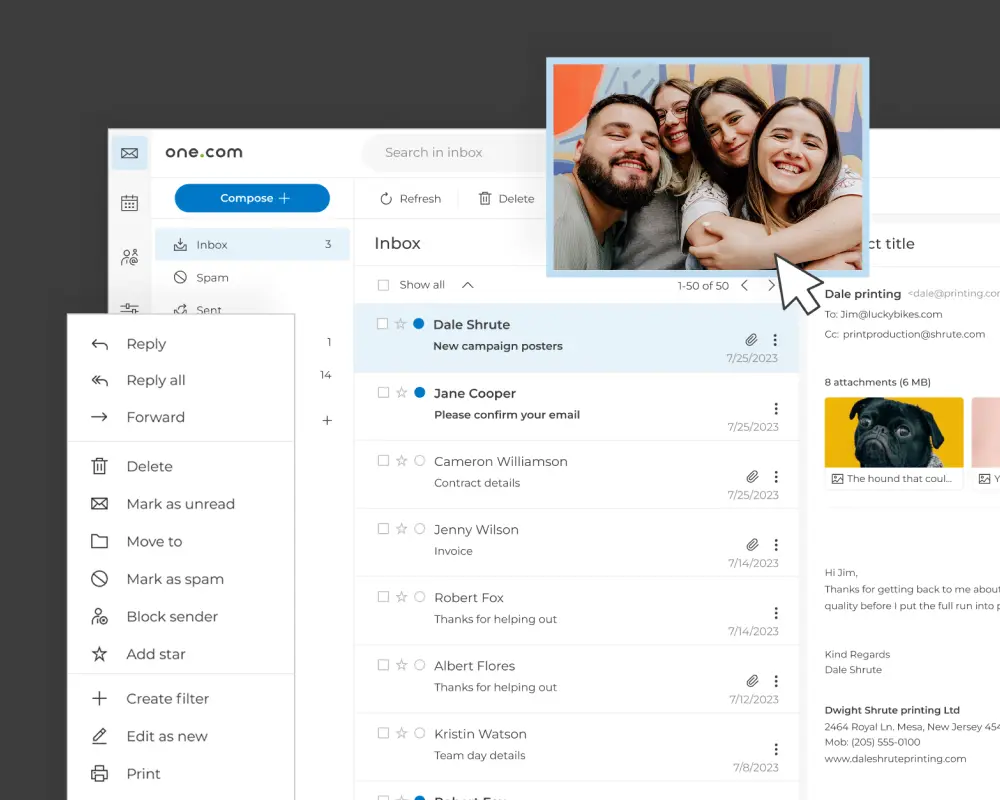Click the paperclip on Jenny Wilson's Invoice email
This screenshot has height=800, width=1000.
(x=752, y=545)
